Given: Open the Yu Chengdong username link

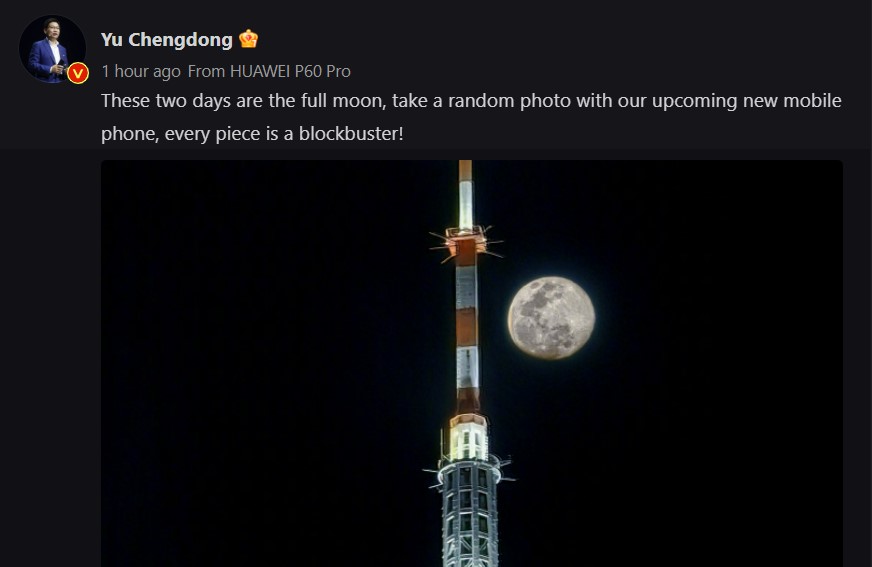Looking at the screenshot, I should pos(166,40).
